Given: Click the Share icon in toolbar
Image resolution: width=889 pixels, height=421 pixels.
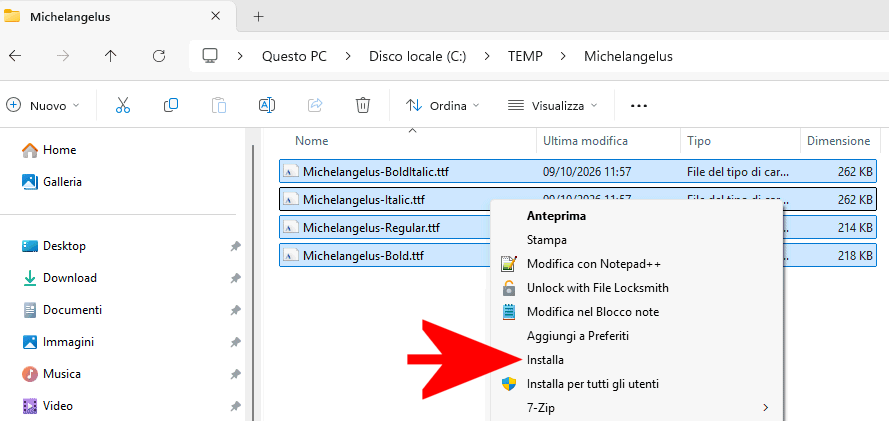Looking at the screenshot, I should click(x=315, y=105).
